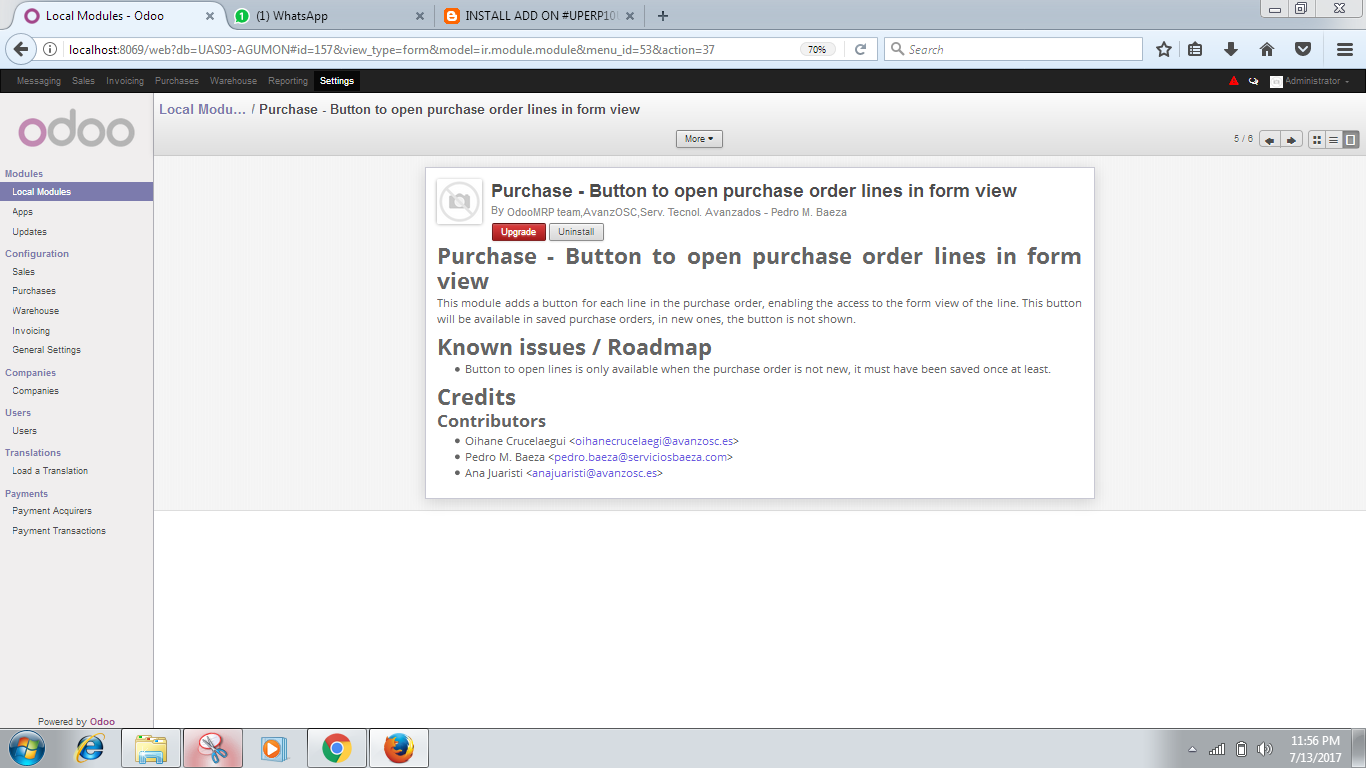The image size is (1366, 768).
Task: Open Sales configuration in sidebar
Action: pyautogui.click(x=24, y=271)
